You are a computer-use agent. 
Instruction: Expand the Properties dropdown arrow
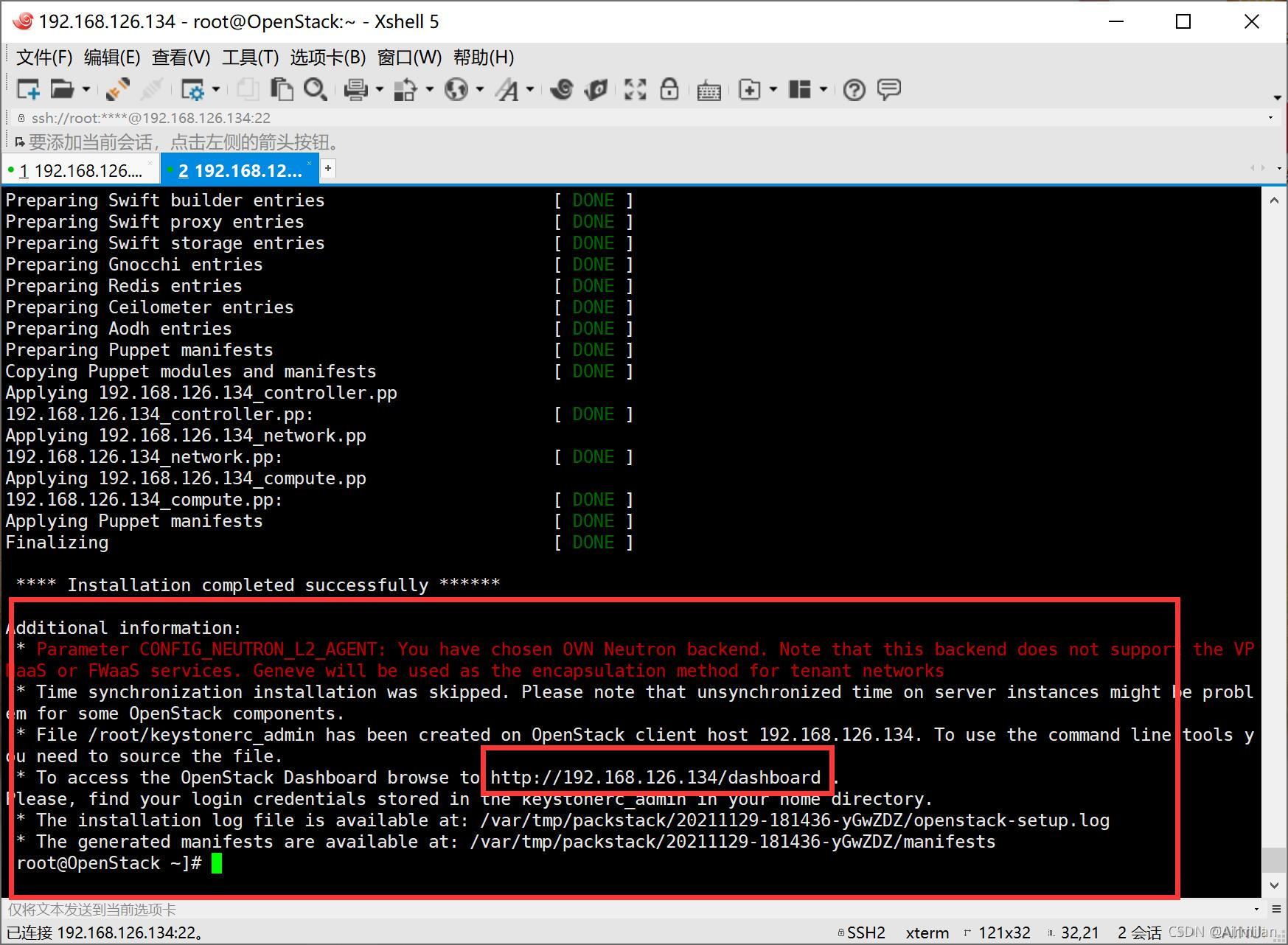click(x=216, y=89)
